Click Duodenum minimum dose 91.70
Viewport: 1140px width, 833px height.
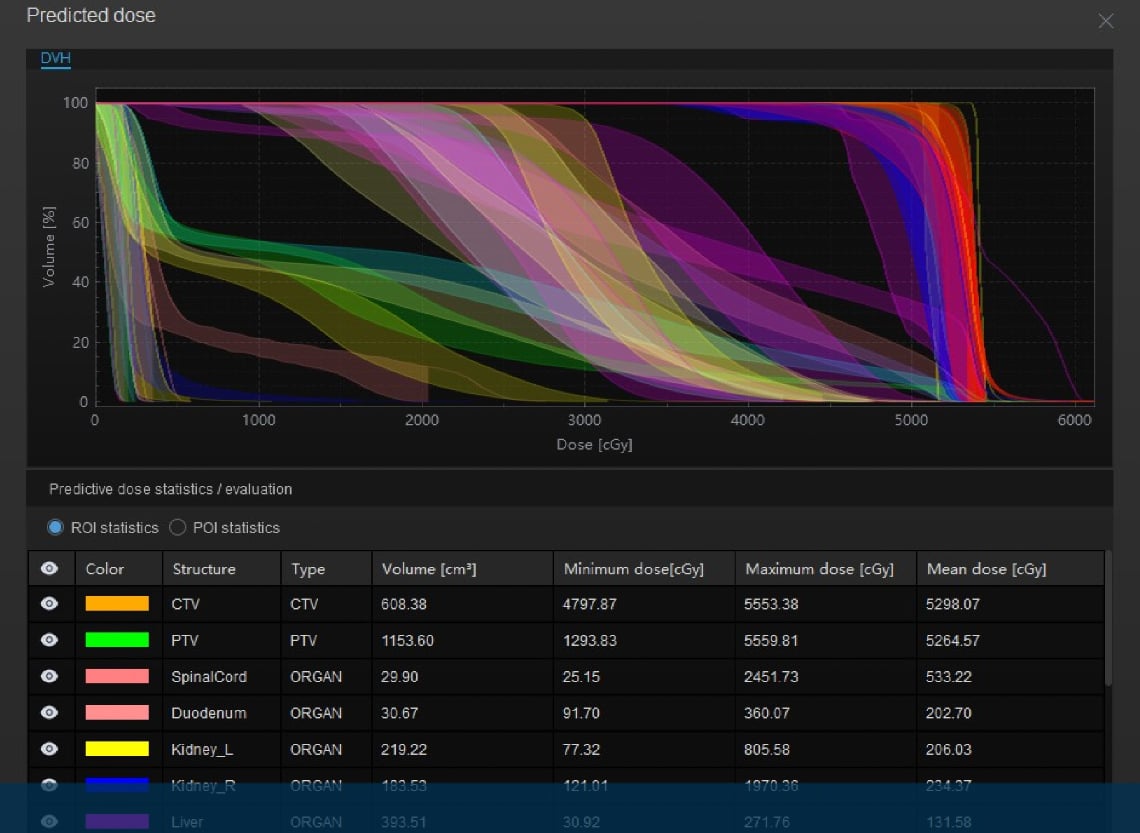click(x=581, y=713)
